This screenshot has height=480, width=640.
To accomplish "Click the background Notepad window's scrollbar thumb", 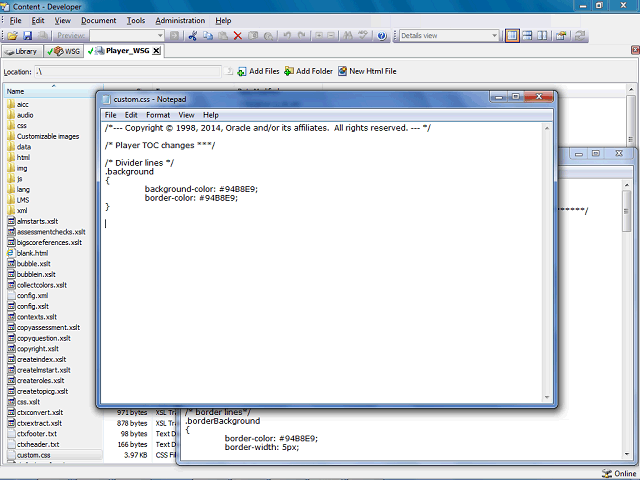I will [627, 211].
